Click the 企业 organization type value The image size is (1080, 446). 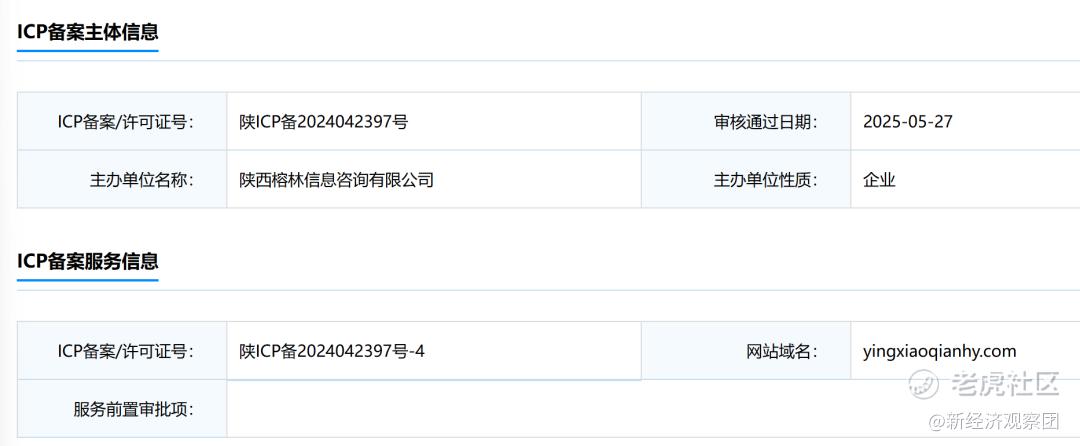pyautogui.click(x=879, y=180)
